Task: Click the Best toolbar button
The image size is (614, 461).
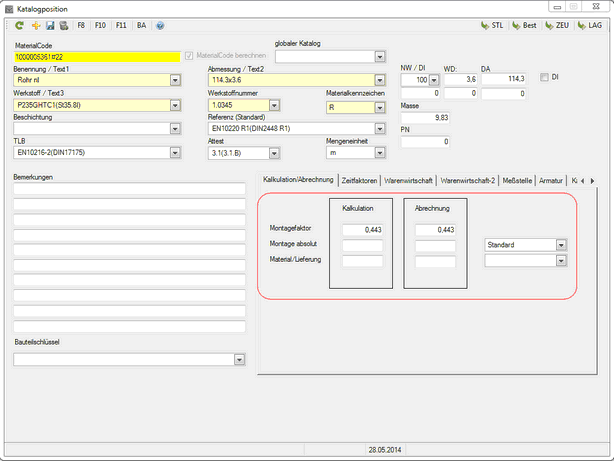Action: [524, 25]
